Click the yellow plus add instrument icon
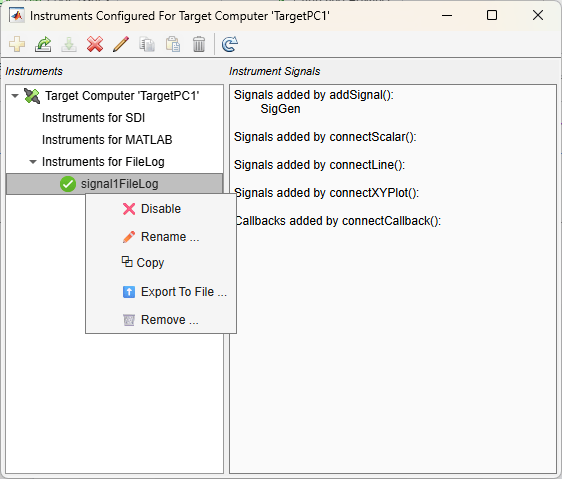This screenshot has height=479, width=562. (x=17, y=44)
